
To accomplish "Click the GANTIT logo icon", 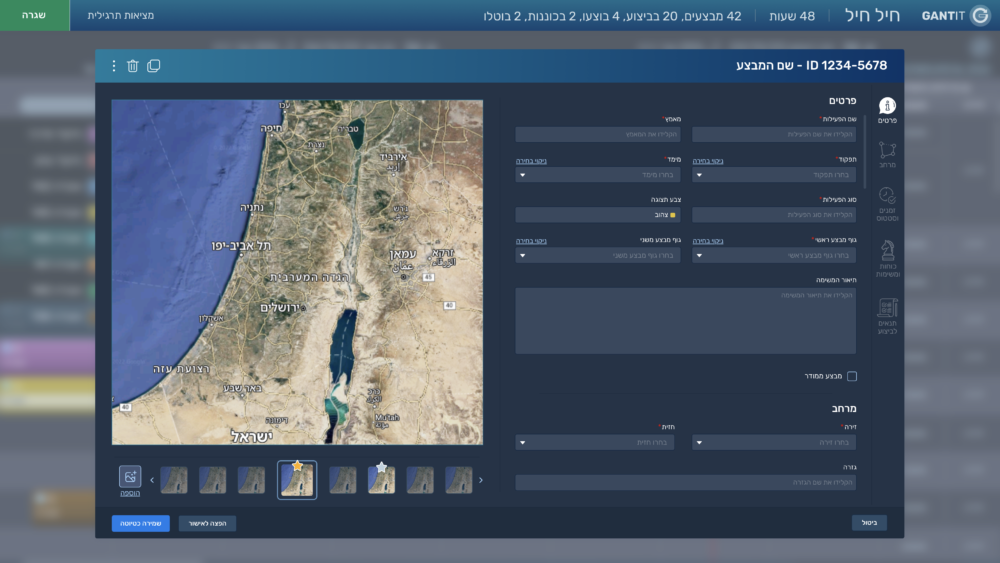I will click(x=980, y=15).
